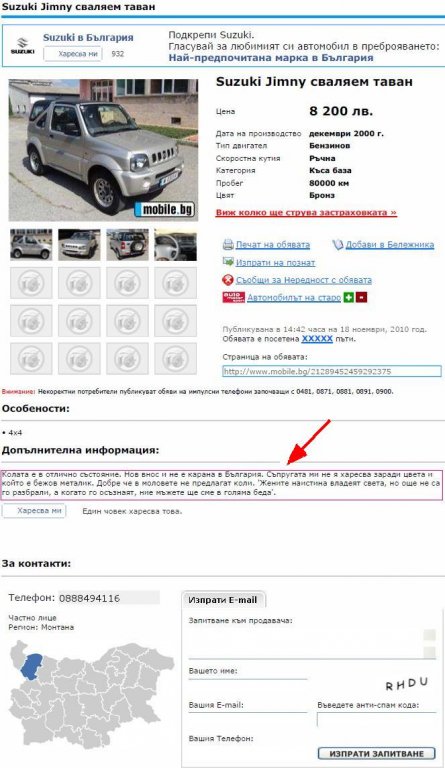This screenshot has height=768, width=445.
Task: Click the Изпрати на познат envelope icon
Action: 228,262
